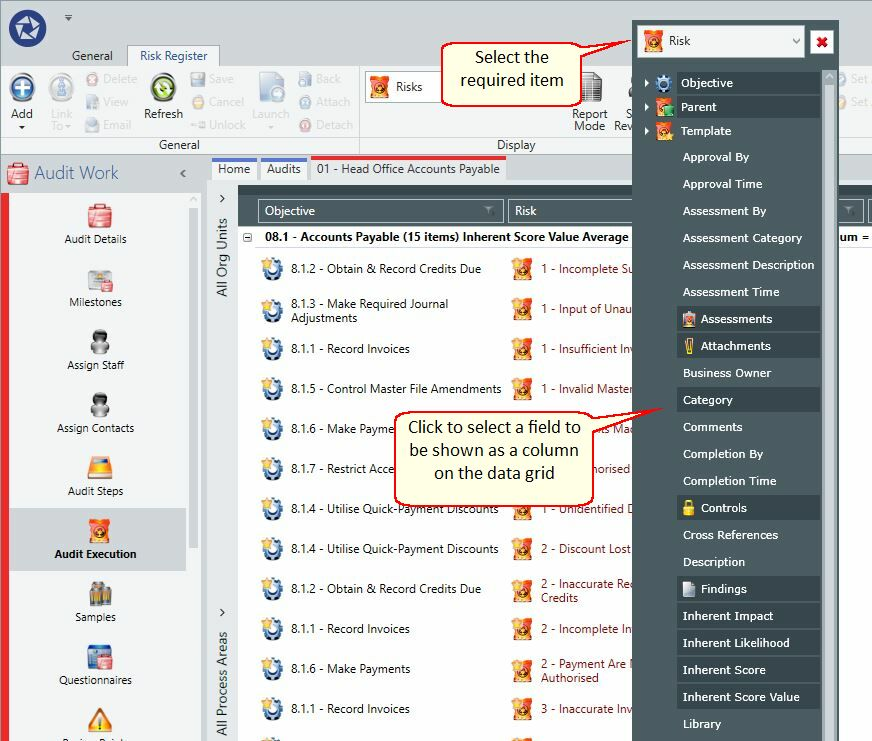Click the Cancel ribbon button
Image resolution: width=872 pixels, height=741 pixels.
(x=217, y=102)
